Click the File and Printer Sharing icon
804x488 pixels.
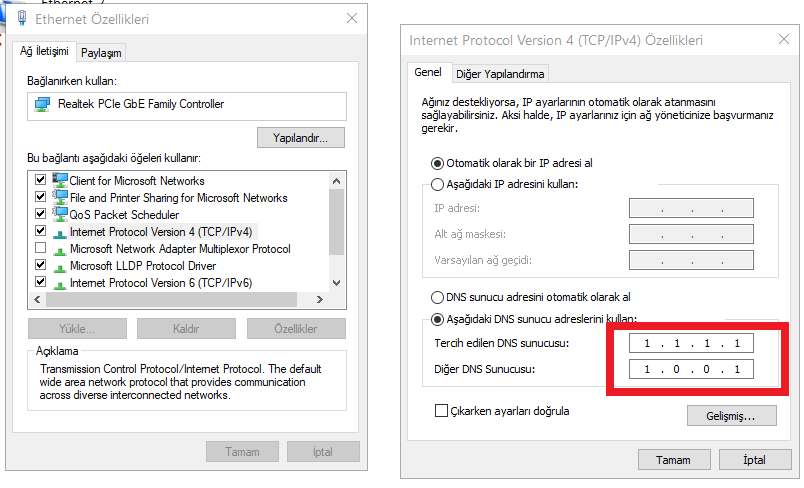pos(60,197)
